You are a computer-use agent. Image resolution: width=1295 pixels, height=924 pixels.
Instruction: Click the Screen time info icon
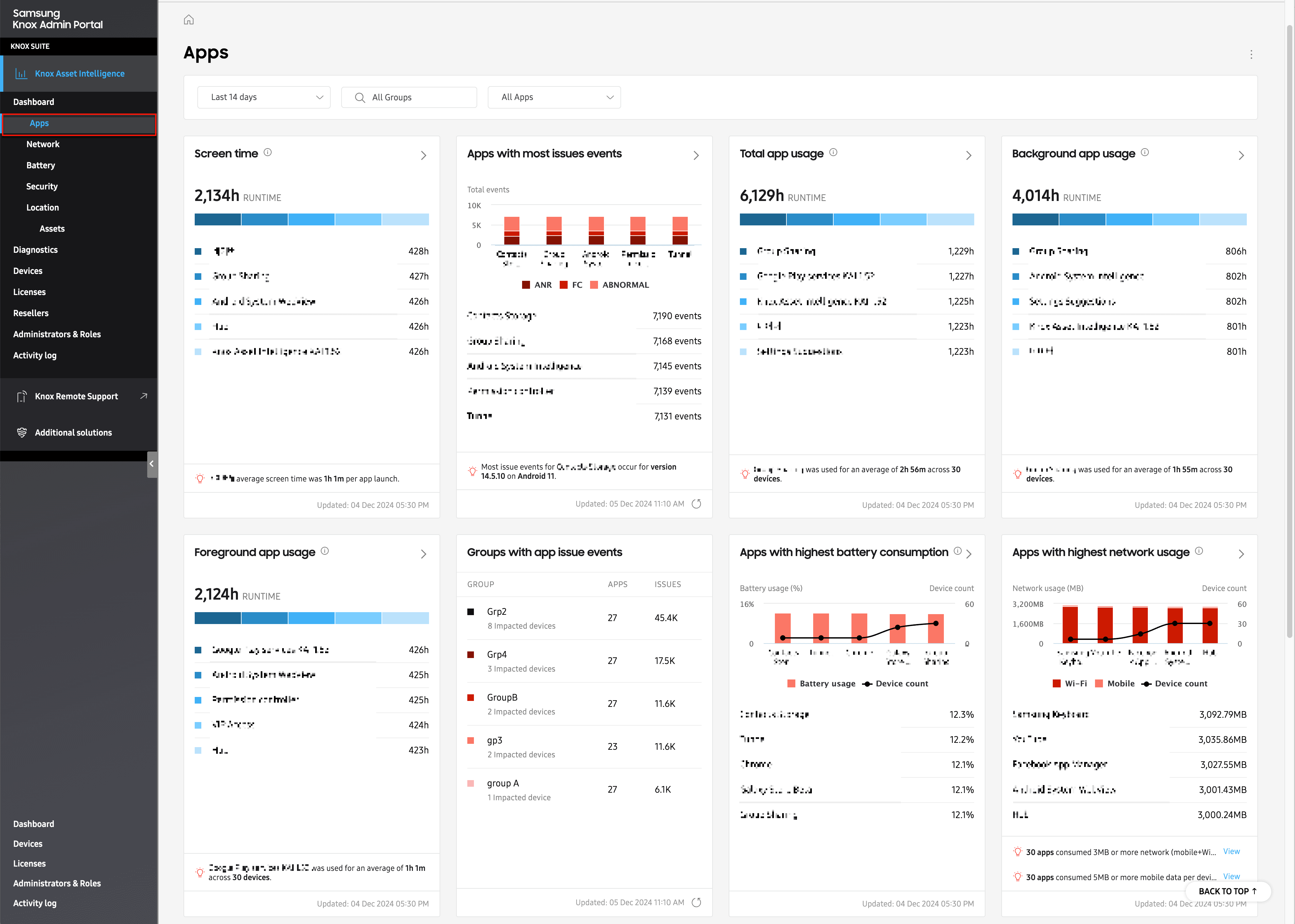[267, 152]
